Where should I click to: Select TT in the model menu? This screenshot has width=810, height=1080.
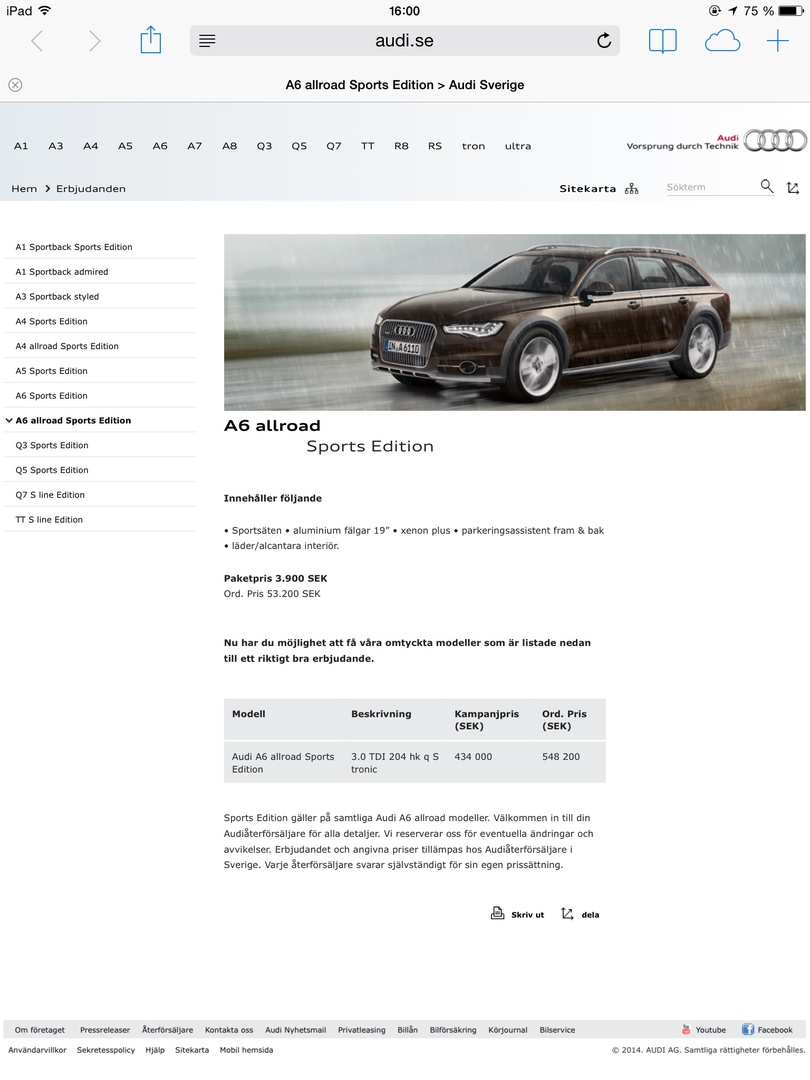click(x=367, y=146)
